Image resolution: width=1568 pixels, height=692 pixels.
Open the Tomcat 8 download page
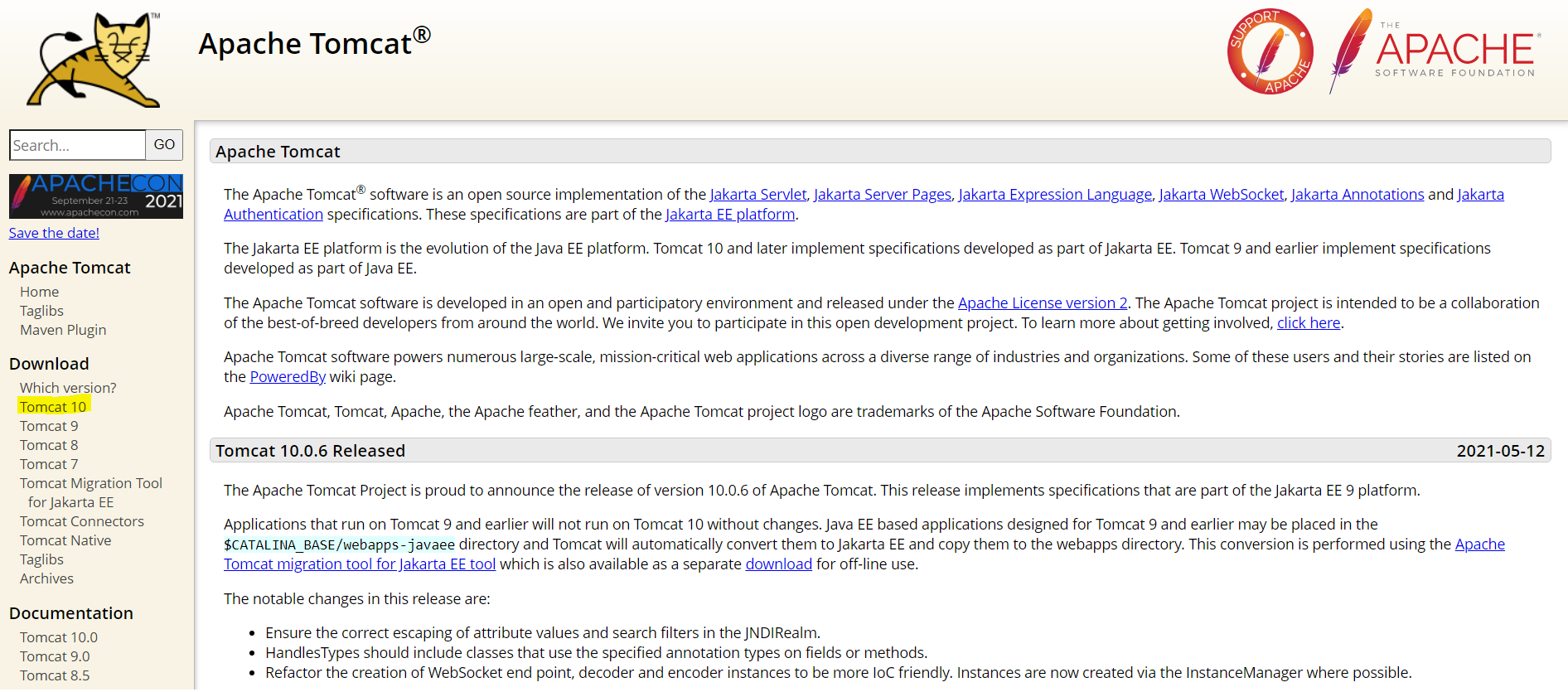49,445
